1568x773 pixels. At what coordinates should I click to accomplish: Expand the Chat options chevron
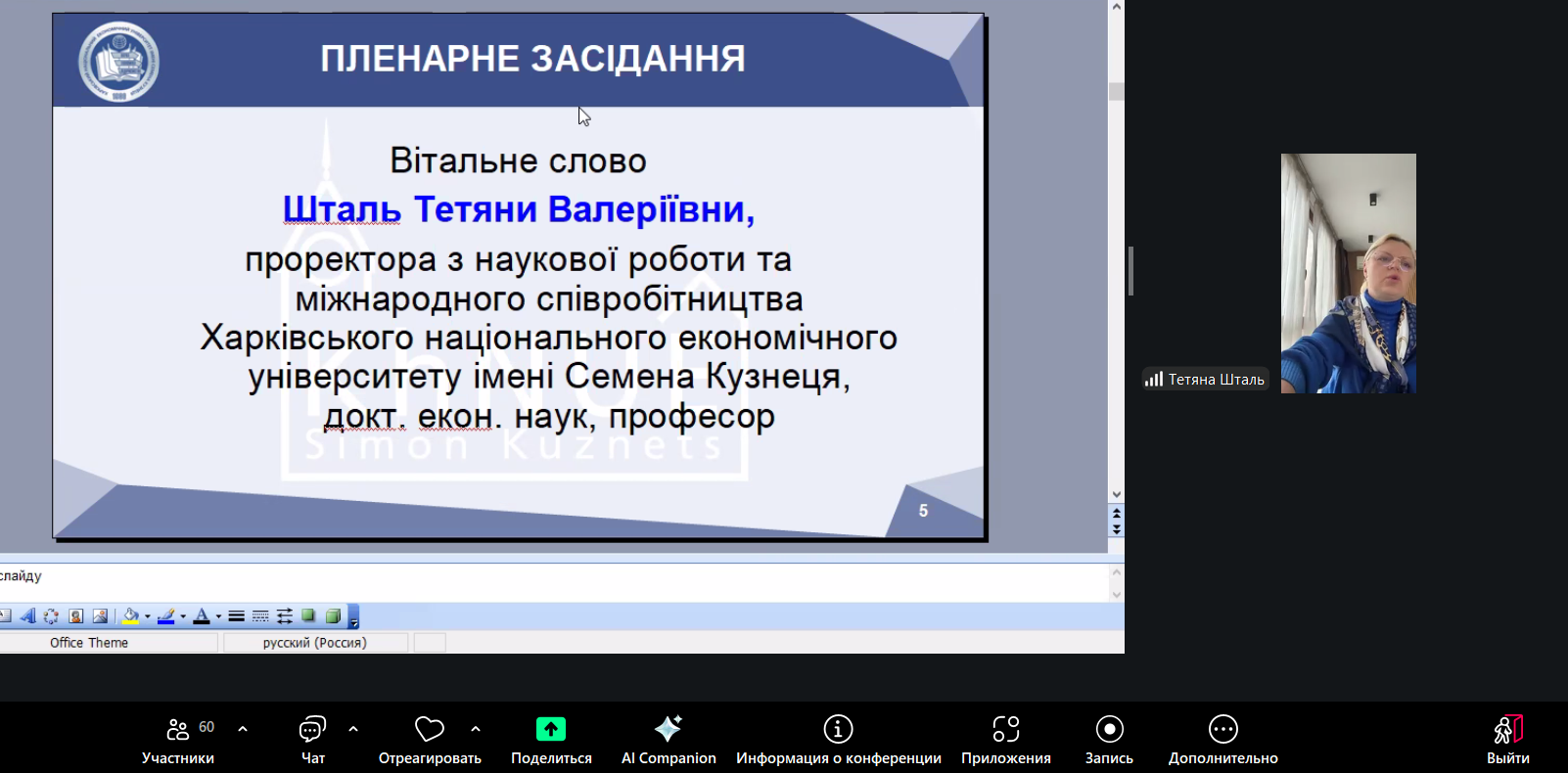353,729
